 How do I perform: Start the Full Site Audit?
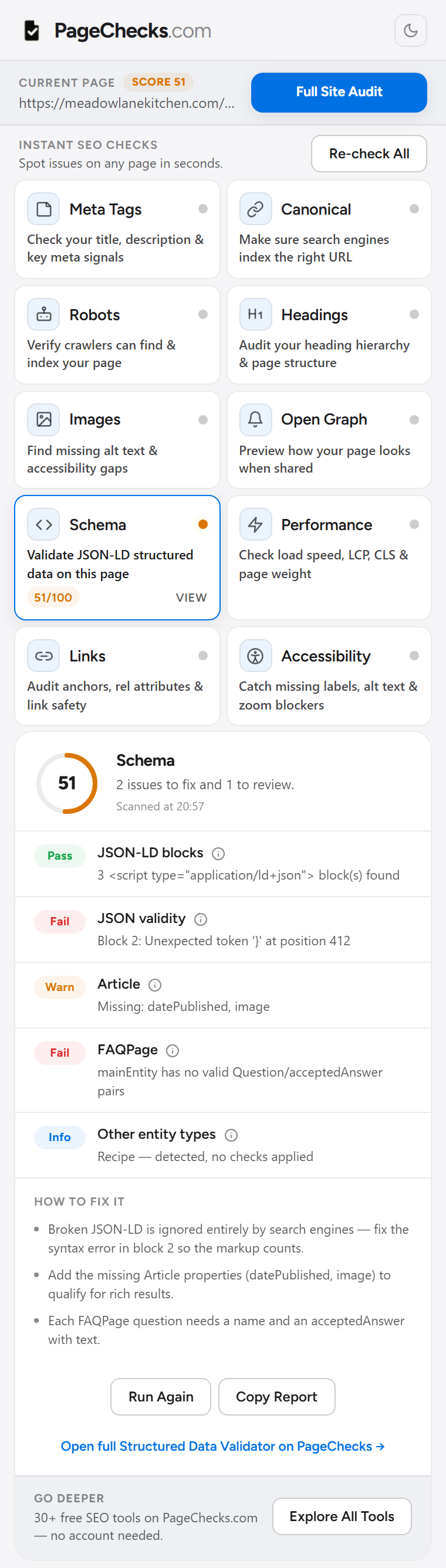[339, 92]
